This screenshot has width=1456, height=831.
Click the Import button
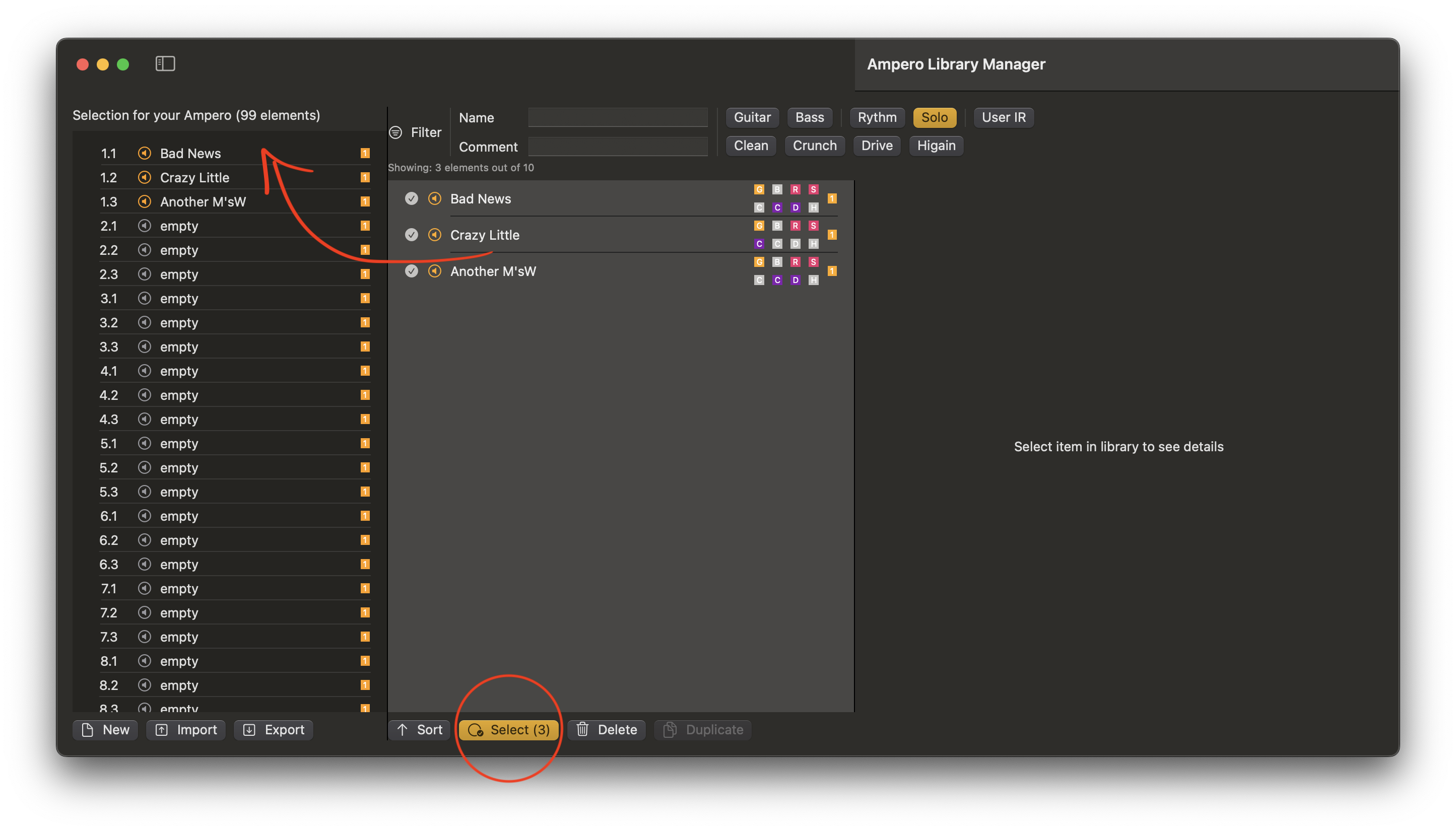186,729
